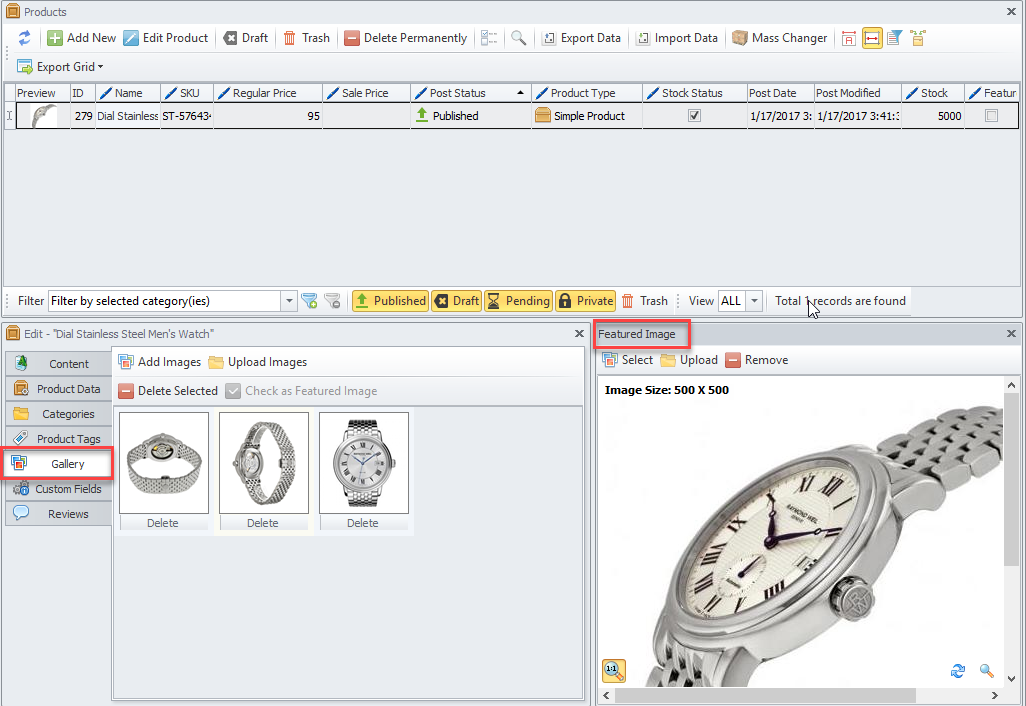Click the 1:1 actual size zoom icon
The width and height of the screenshot is (1026, 706).
pos(614,670)
